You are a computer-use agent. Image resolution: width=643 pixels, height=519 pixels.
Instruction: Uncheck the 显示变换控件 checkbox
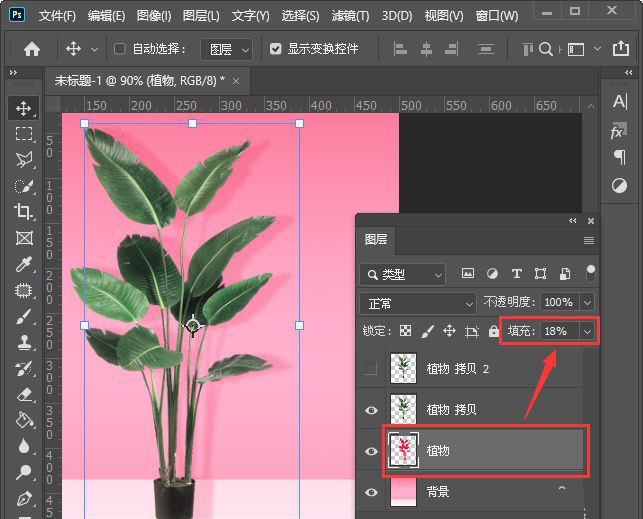[276, 49]
